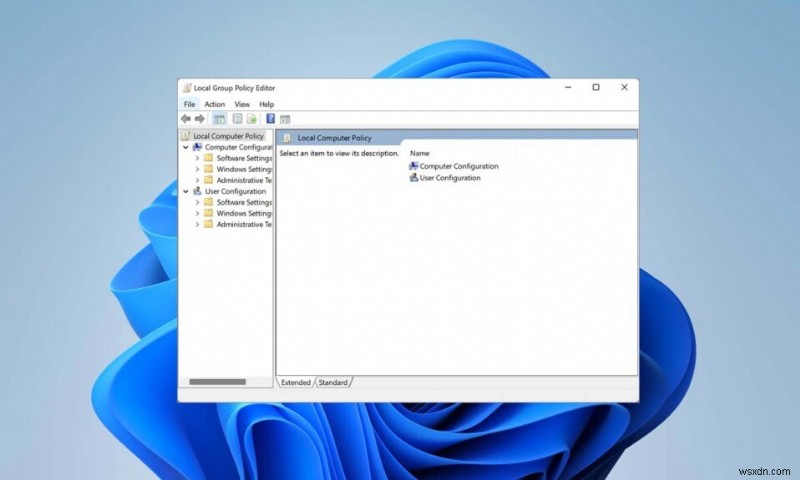The height and width of the screenshot is (480, 800).
Task: Collapse the Computer Configuration tree node
Action: click(186, 147)
